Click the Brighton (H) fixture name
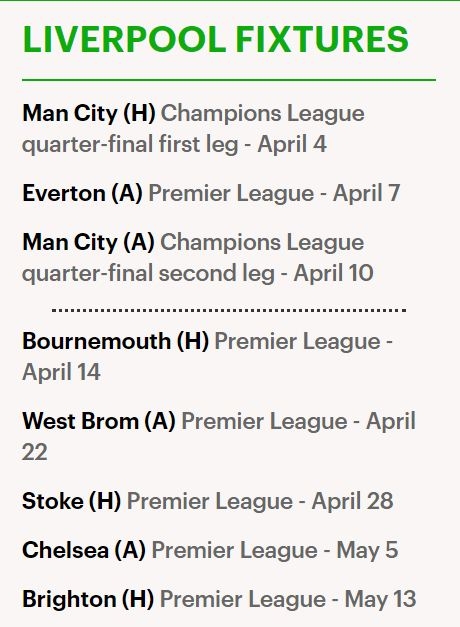This screenshot has height=627, width=460. point(88,599)
